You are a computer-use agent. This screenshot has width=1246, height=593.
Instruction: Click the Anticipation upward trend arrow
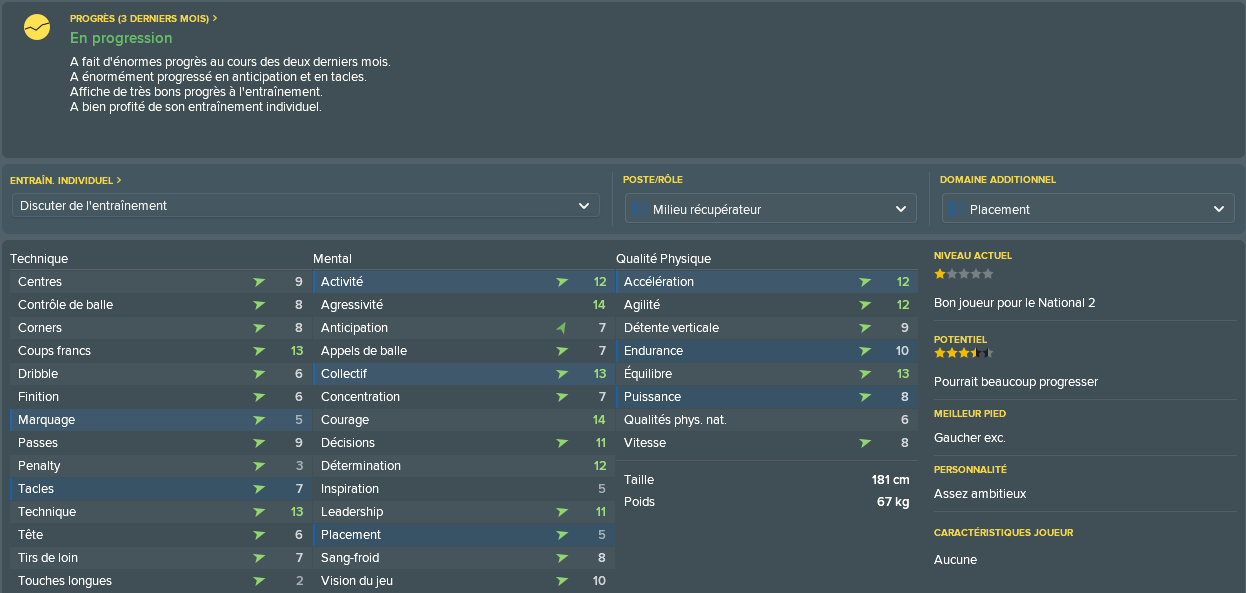coord(562,328)
